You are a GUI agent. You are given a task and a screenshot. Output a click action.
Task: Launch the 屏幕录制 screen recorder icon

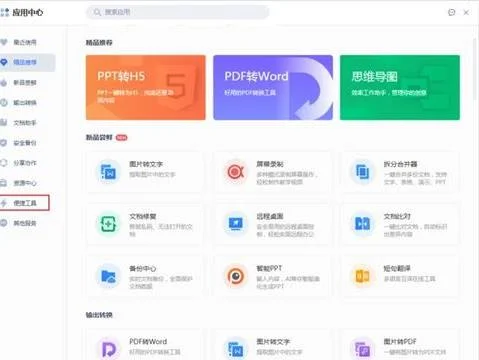[236, 172]
